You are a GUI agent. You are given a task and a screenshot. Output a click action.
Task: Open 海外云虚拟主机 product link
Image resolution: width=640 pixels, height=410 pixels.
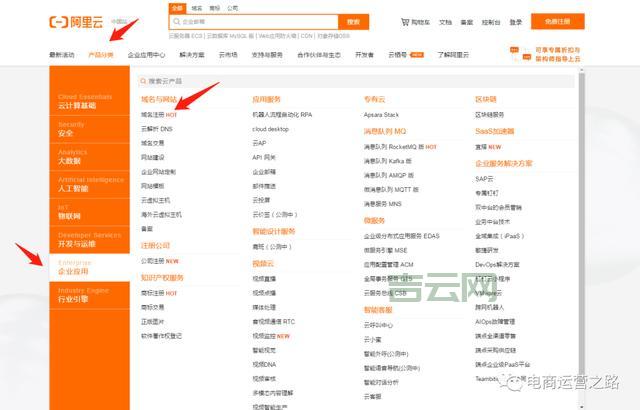[x=161, y=215]
